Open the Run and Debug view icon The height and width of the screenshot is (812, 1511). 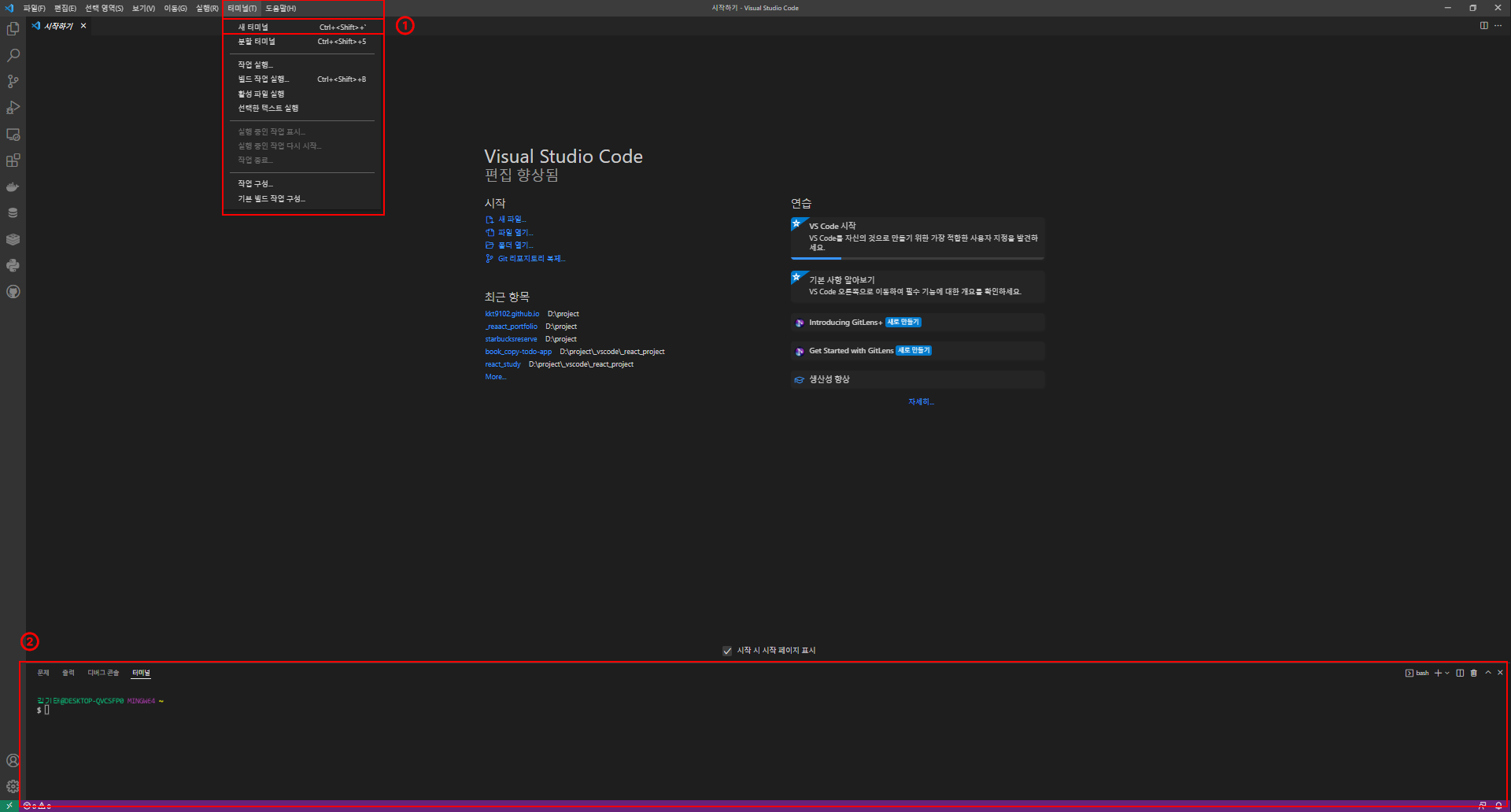pyautogui.click(x=13, y=108)
